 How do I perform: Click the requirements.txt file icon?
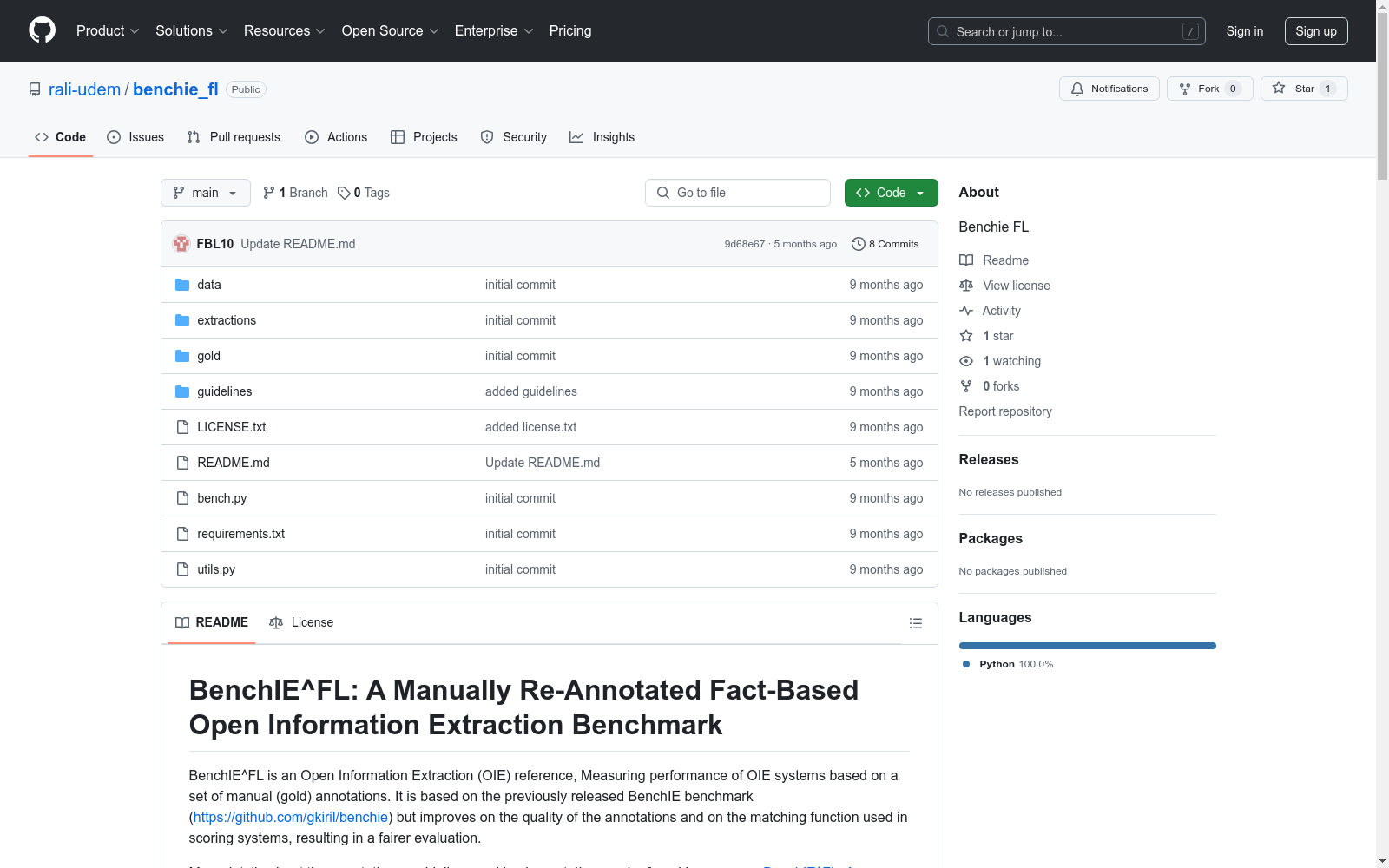182,534
